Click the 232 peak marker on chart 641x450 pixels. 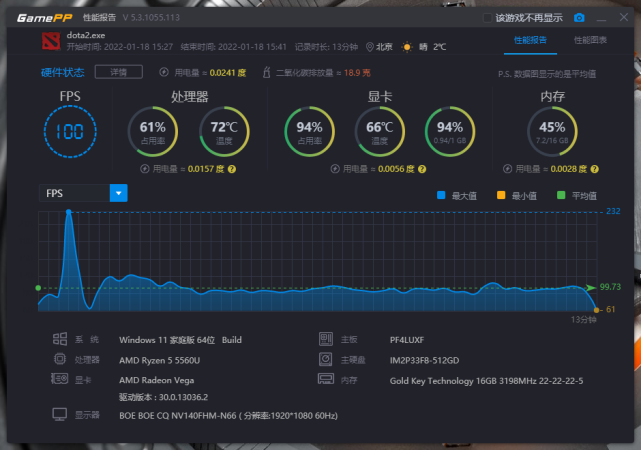(x=69, y=212)
